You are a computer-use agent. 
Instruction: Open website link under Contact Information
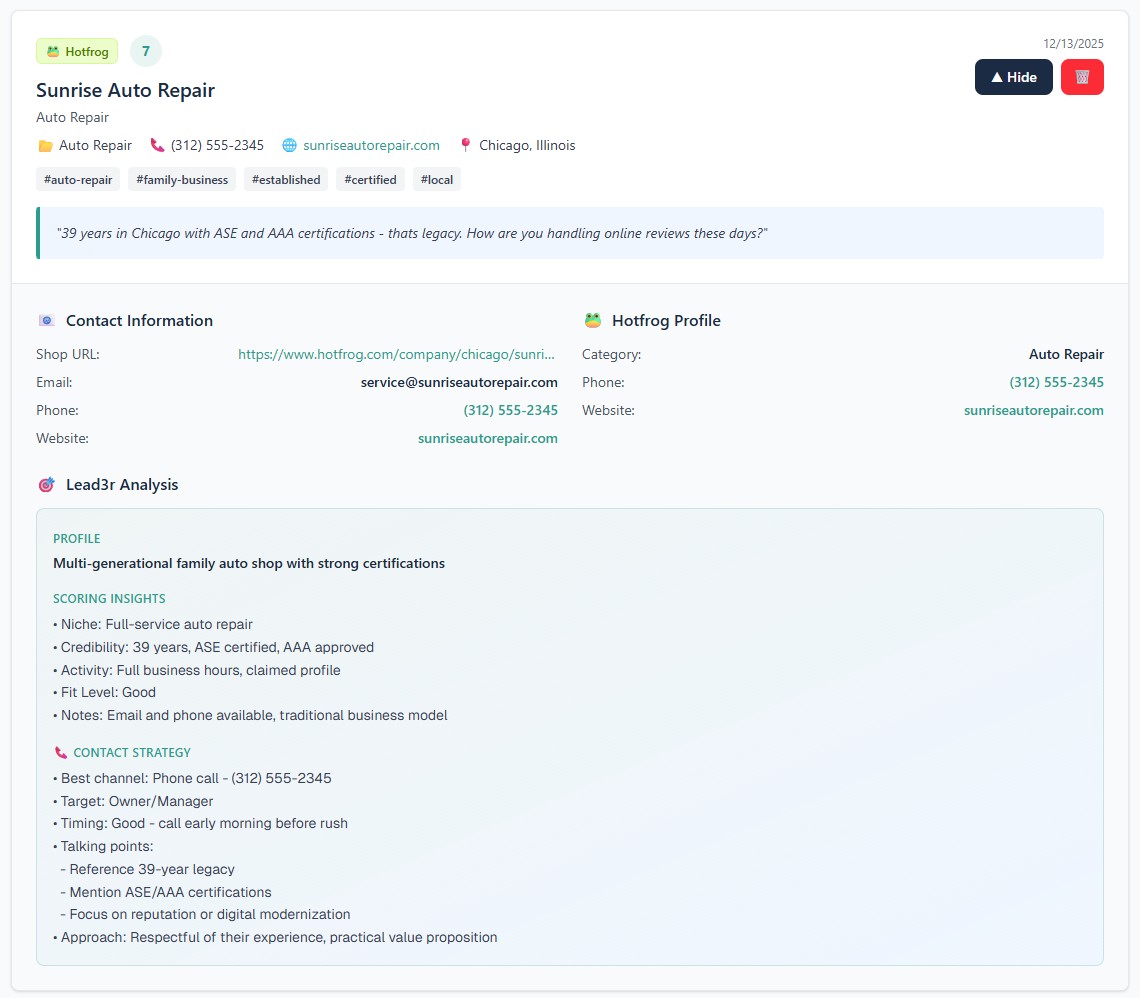487,439
